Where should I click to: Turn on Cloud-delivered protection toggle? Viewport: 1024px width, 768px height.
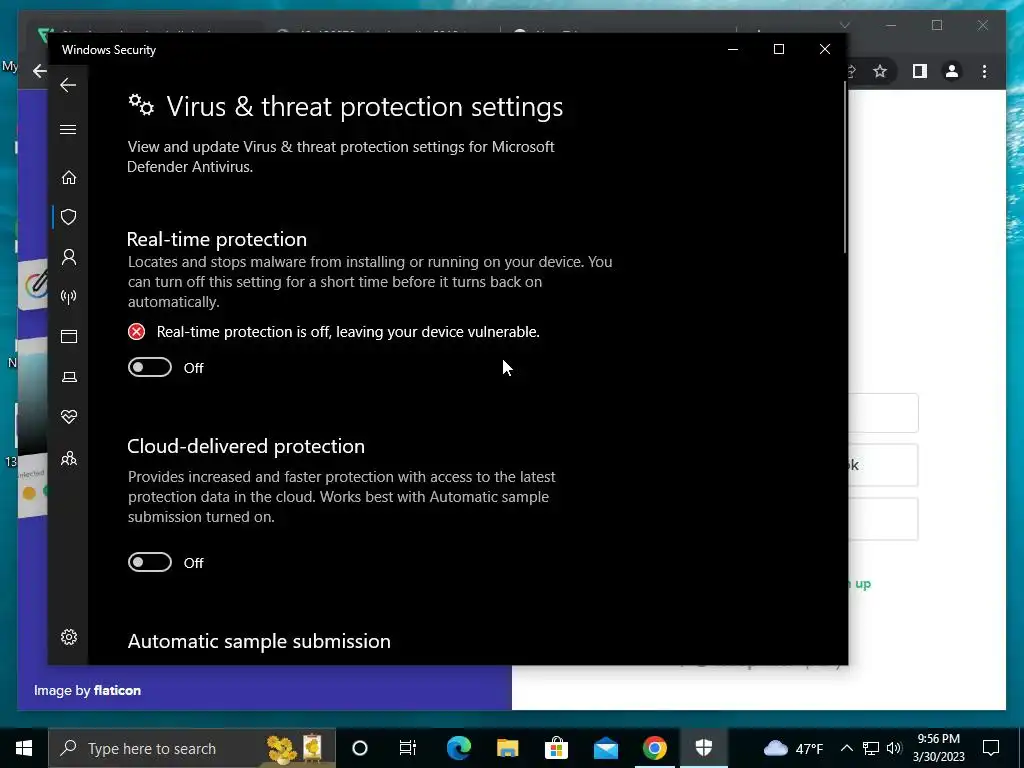point(150,562)
